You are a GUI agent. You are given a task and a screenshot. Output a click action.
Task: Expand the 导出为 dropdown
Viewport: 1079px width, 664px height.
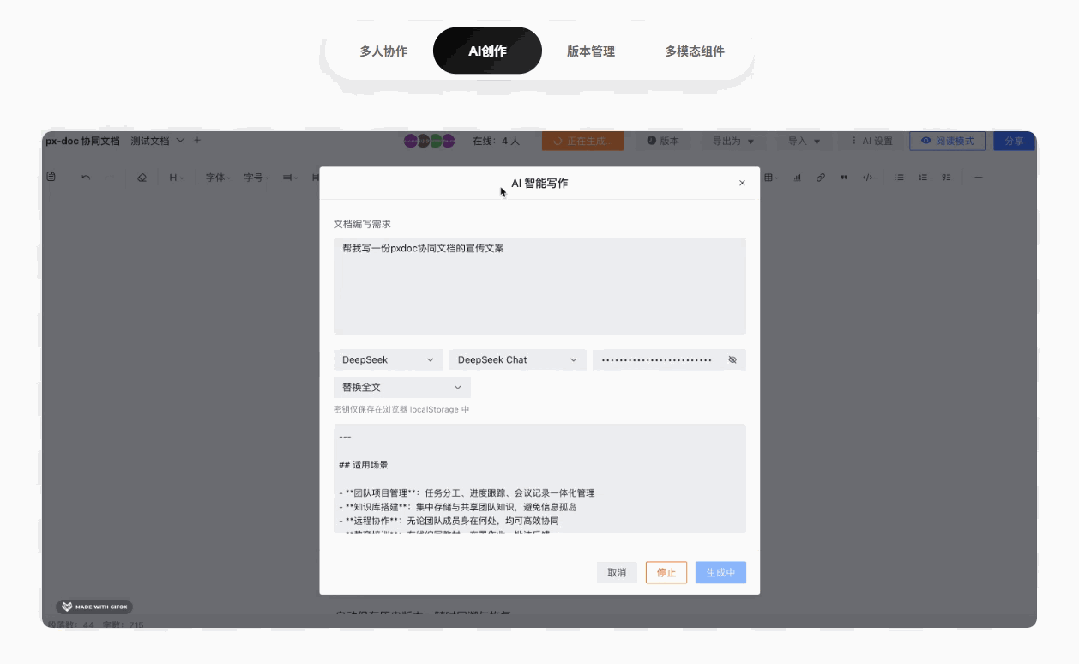tap(733, 141)
